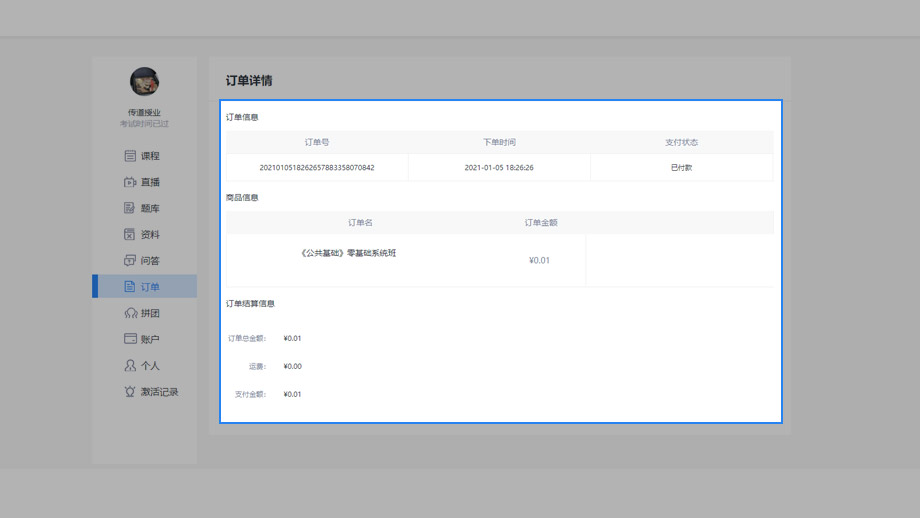Click the username 传道授业
This screenshot has width=920, height=518.
point(144,113)
